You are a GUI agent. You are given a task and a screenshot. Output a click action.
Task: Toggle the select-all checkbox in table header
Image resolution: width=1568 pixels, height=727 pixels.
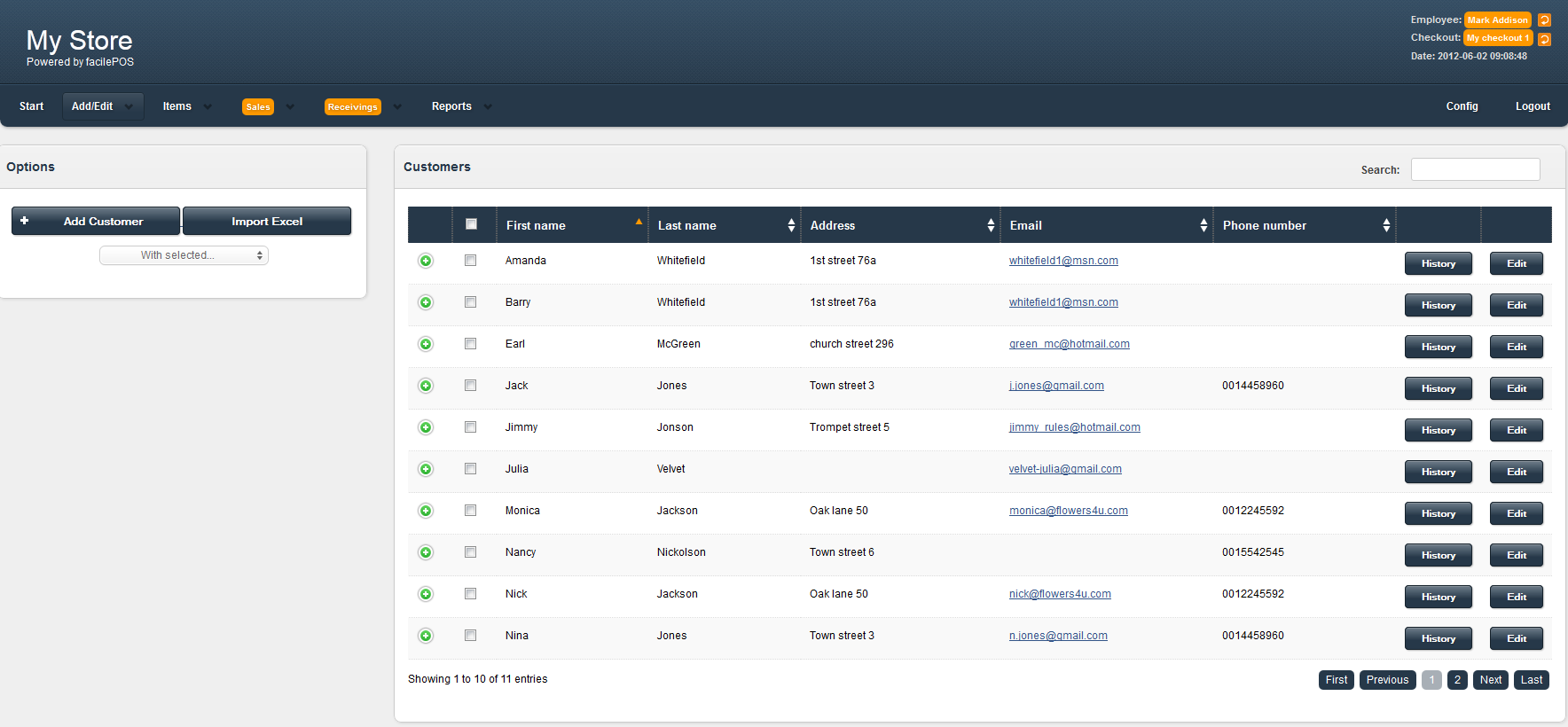[x=471, y=224]
